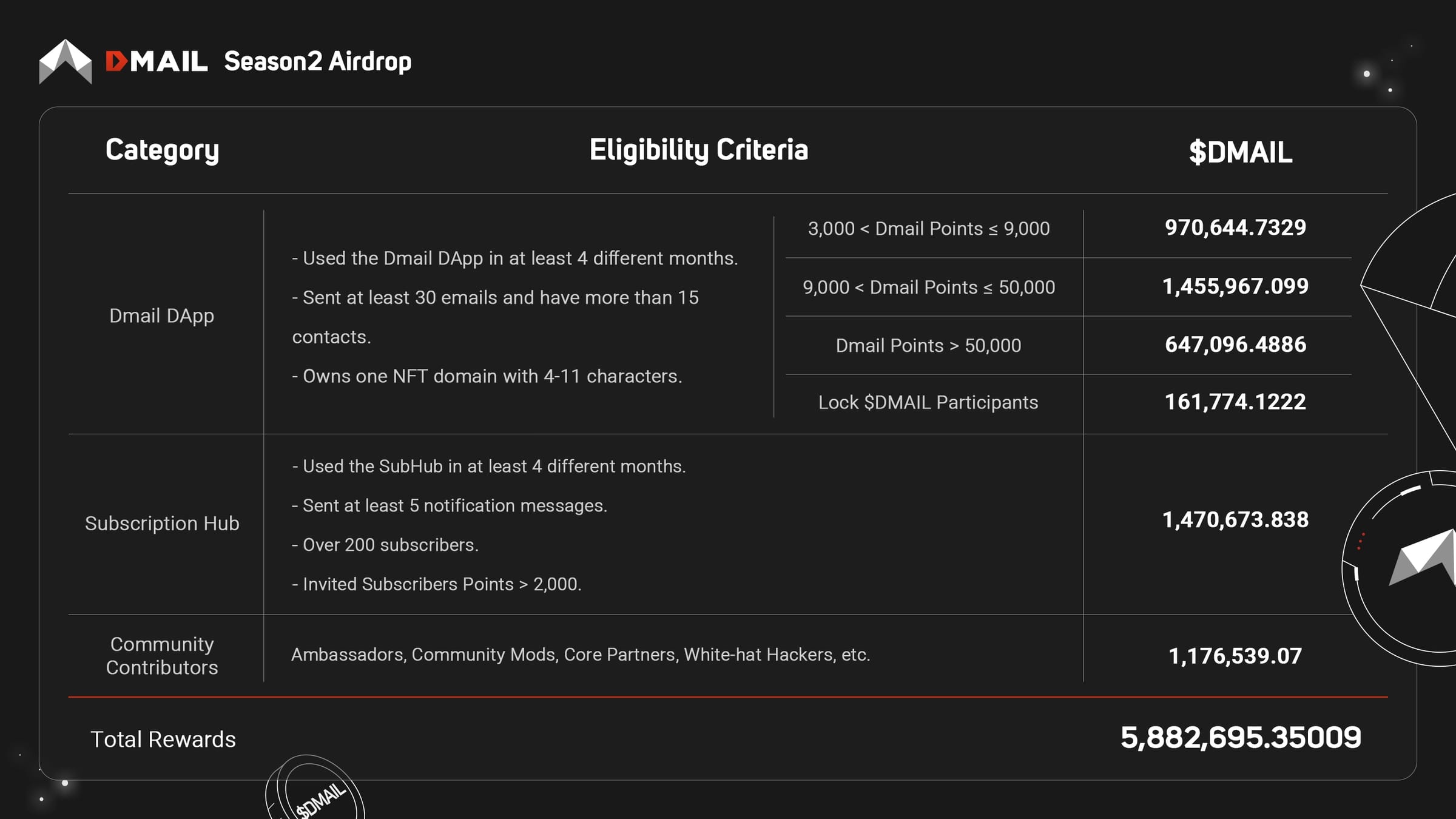Click the Dmail Points > 50,000 tier
Image resolution: width=1456 pixels, height=819 pixels.
tap(928, 345)
